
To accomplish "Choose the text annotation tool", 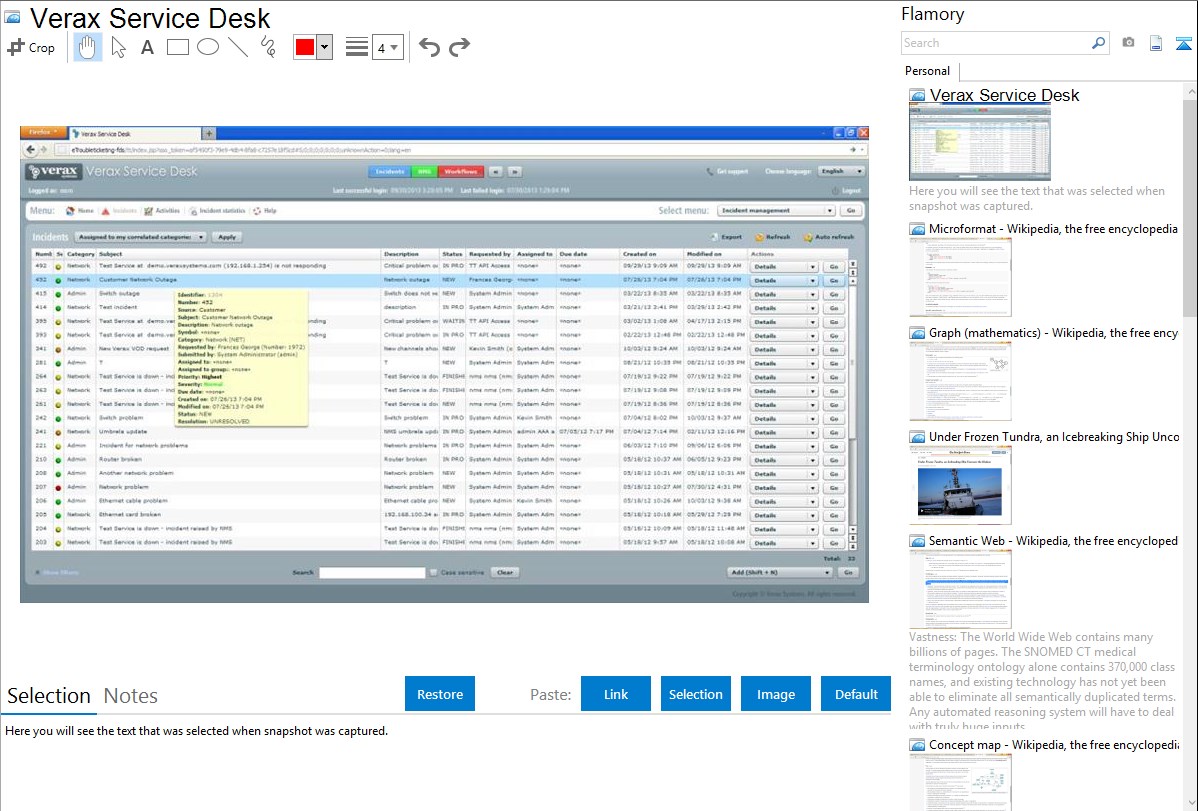I will pos(147,47).
